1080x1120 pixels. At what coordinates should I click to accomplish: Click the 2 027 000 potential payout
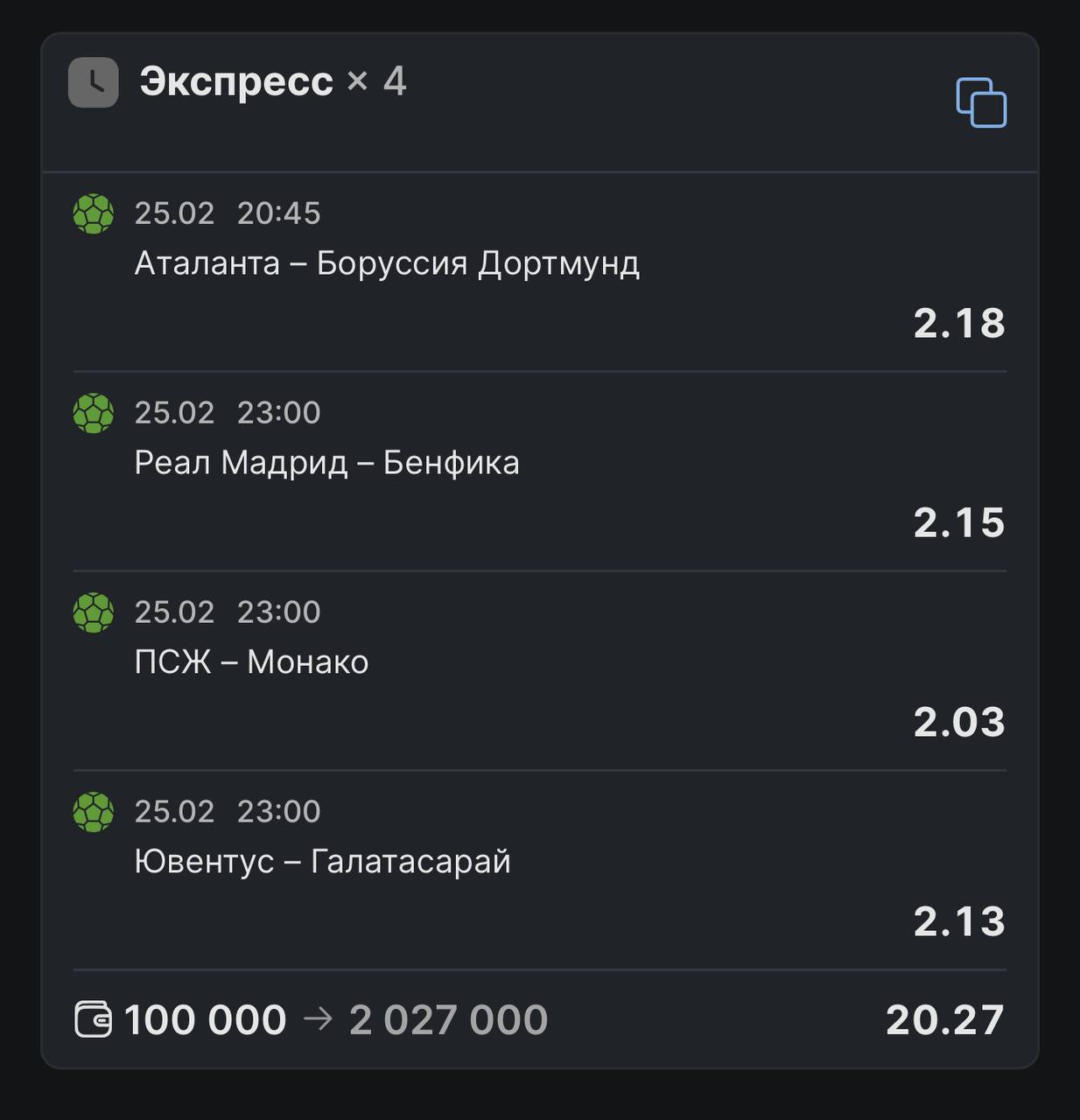[448, 1020]
